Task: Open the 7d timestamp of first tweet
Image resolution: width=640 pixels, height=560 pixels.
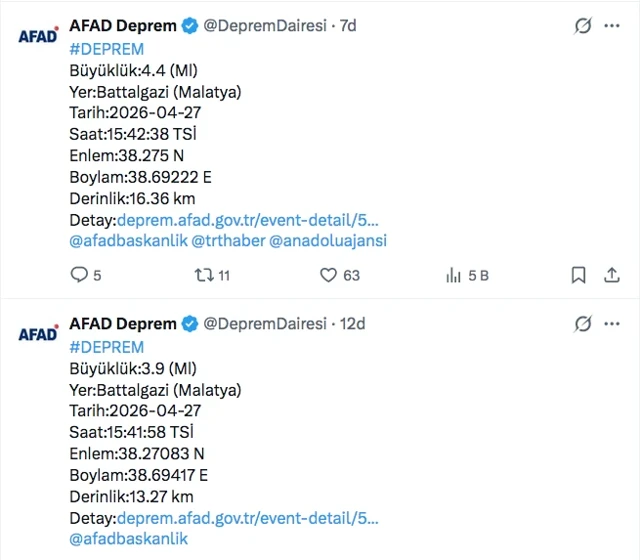Action: [348, 26]
